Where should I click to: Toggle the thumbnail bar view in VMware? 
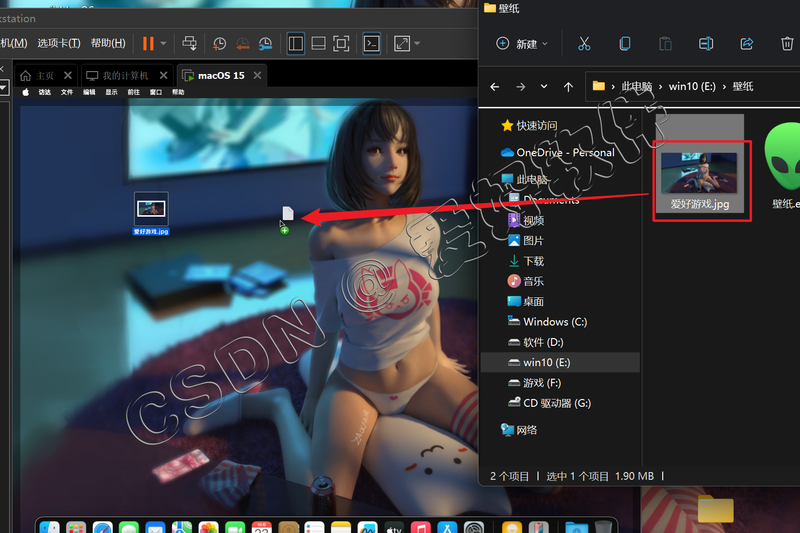318,43
